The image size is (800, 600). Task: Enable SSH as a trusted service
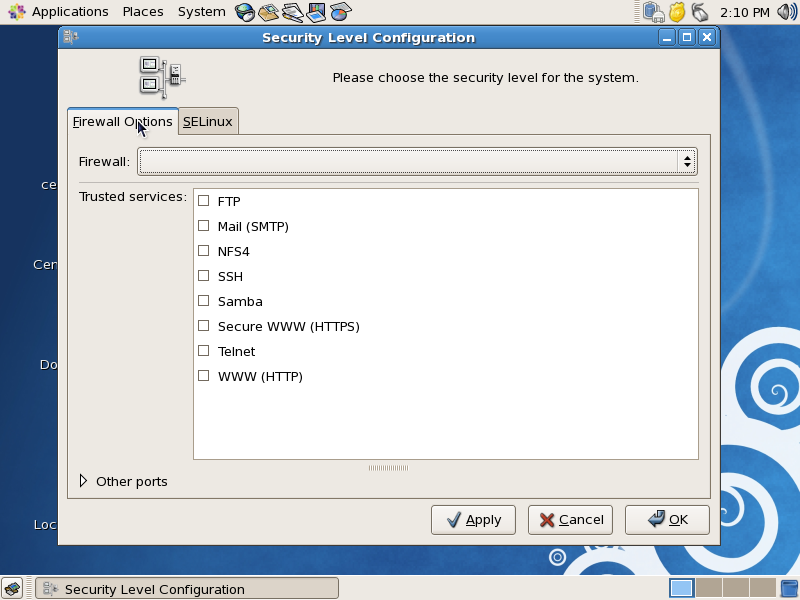click(x=203, y=276)
